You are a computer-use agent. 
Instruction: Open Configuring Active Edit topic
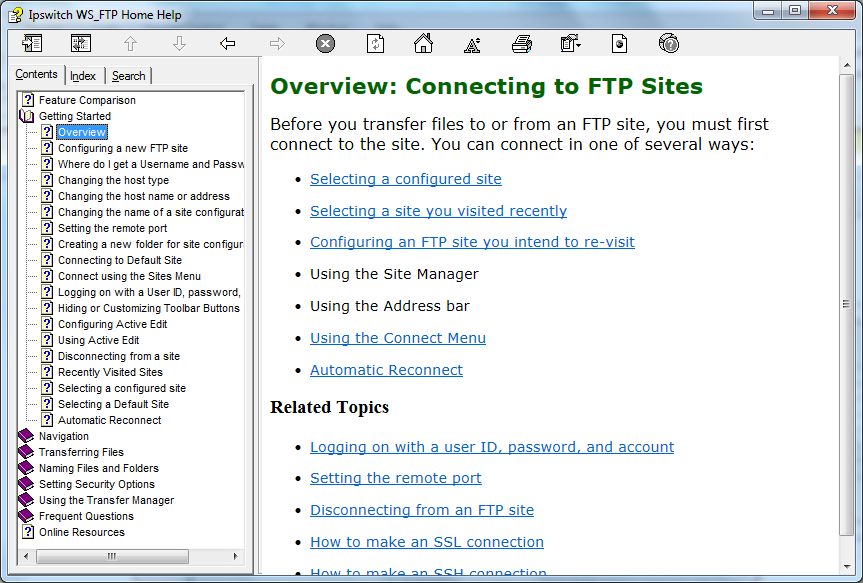pos(112,324)
